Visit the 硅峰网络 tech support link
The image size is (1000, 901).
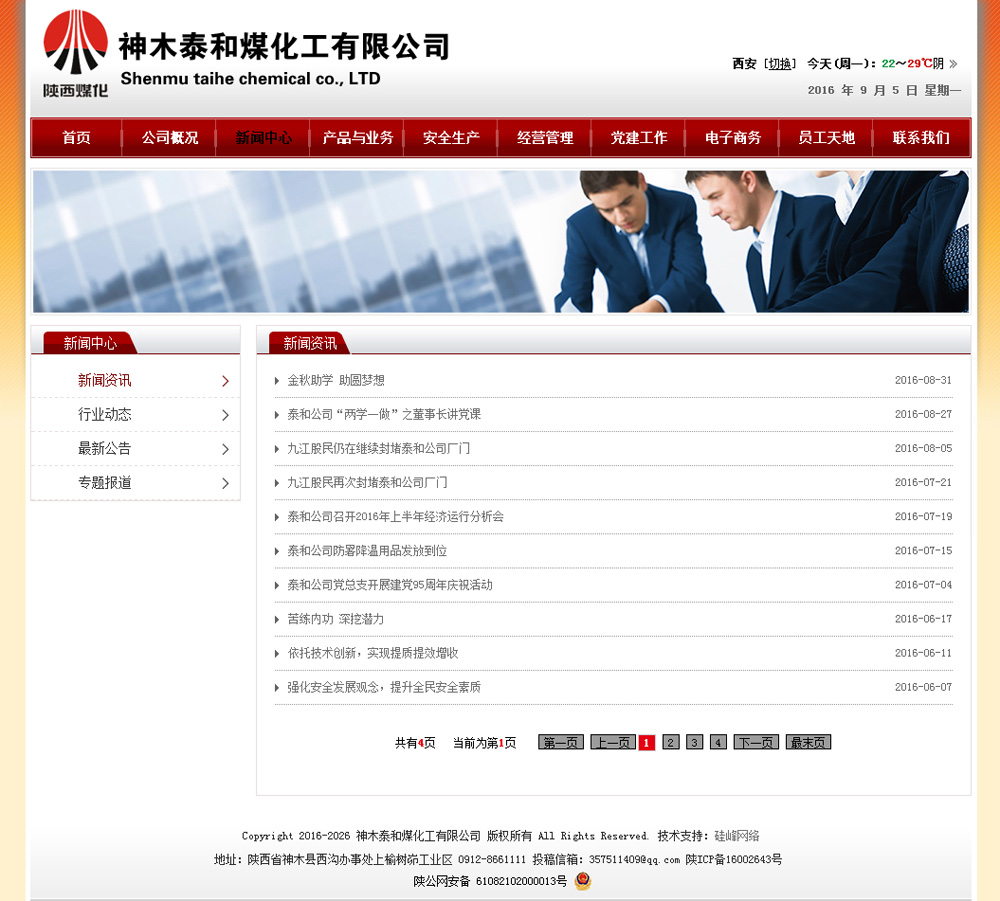736,836
